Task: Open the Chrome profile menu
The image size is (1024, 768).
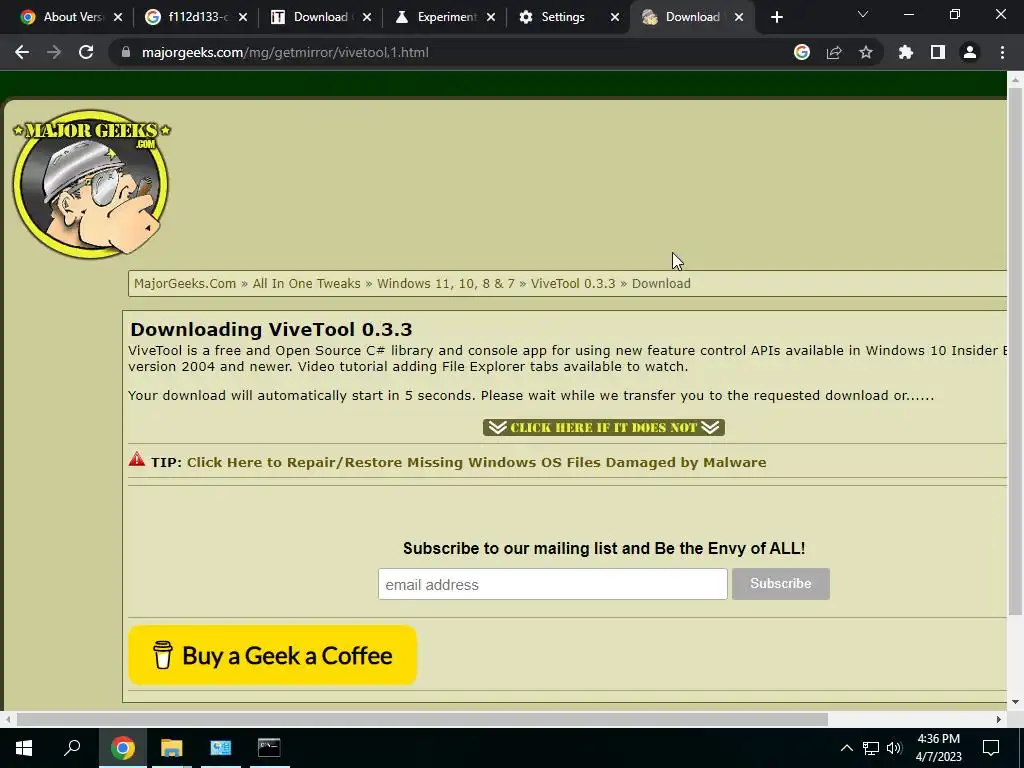Action: click(x=970, y=52)
